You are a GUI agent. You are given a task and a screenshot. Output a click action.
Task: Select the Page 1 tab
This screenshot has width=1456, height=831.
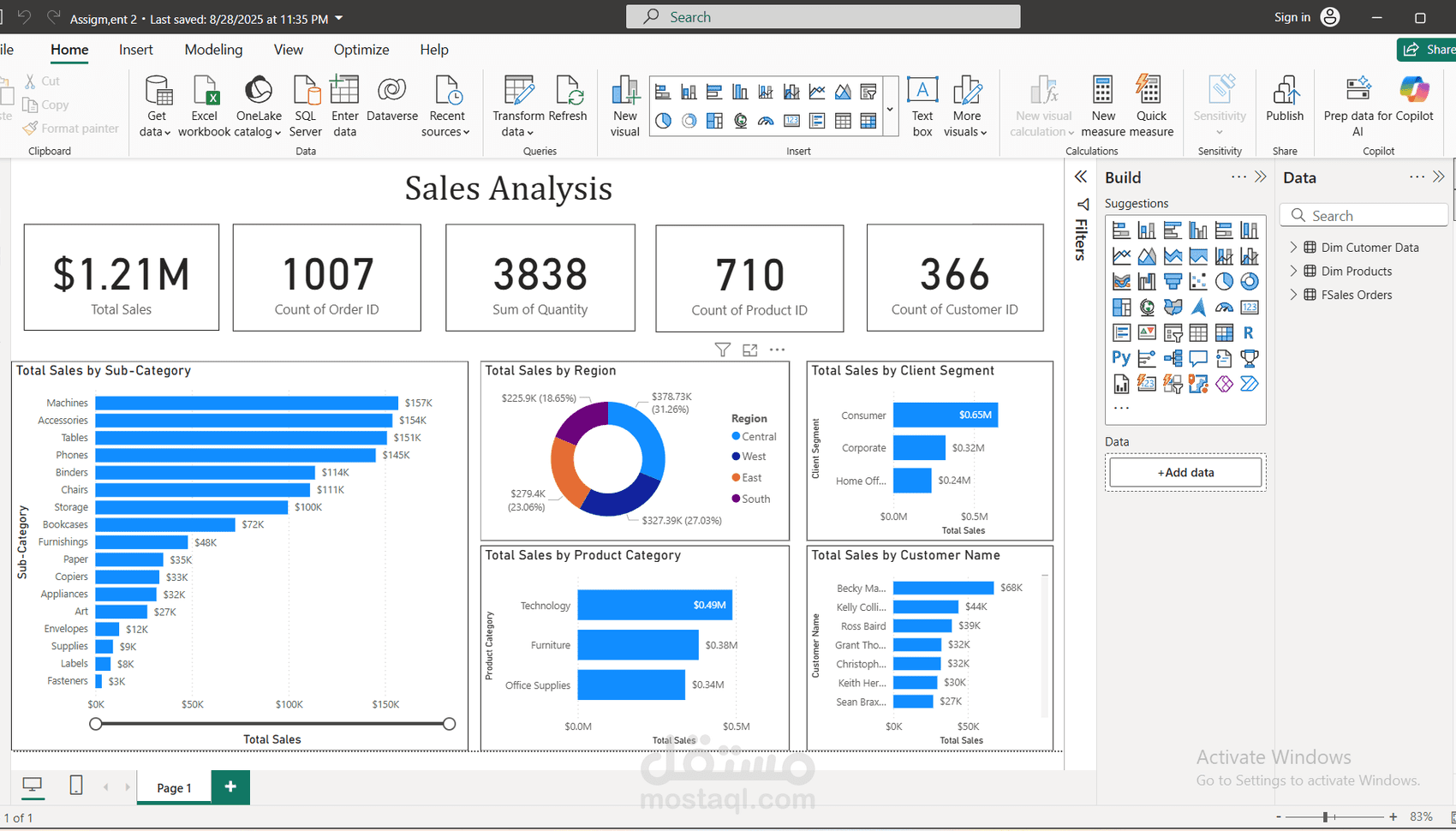pyautogui.click(x=174, y=787)
